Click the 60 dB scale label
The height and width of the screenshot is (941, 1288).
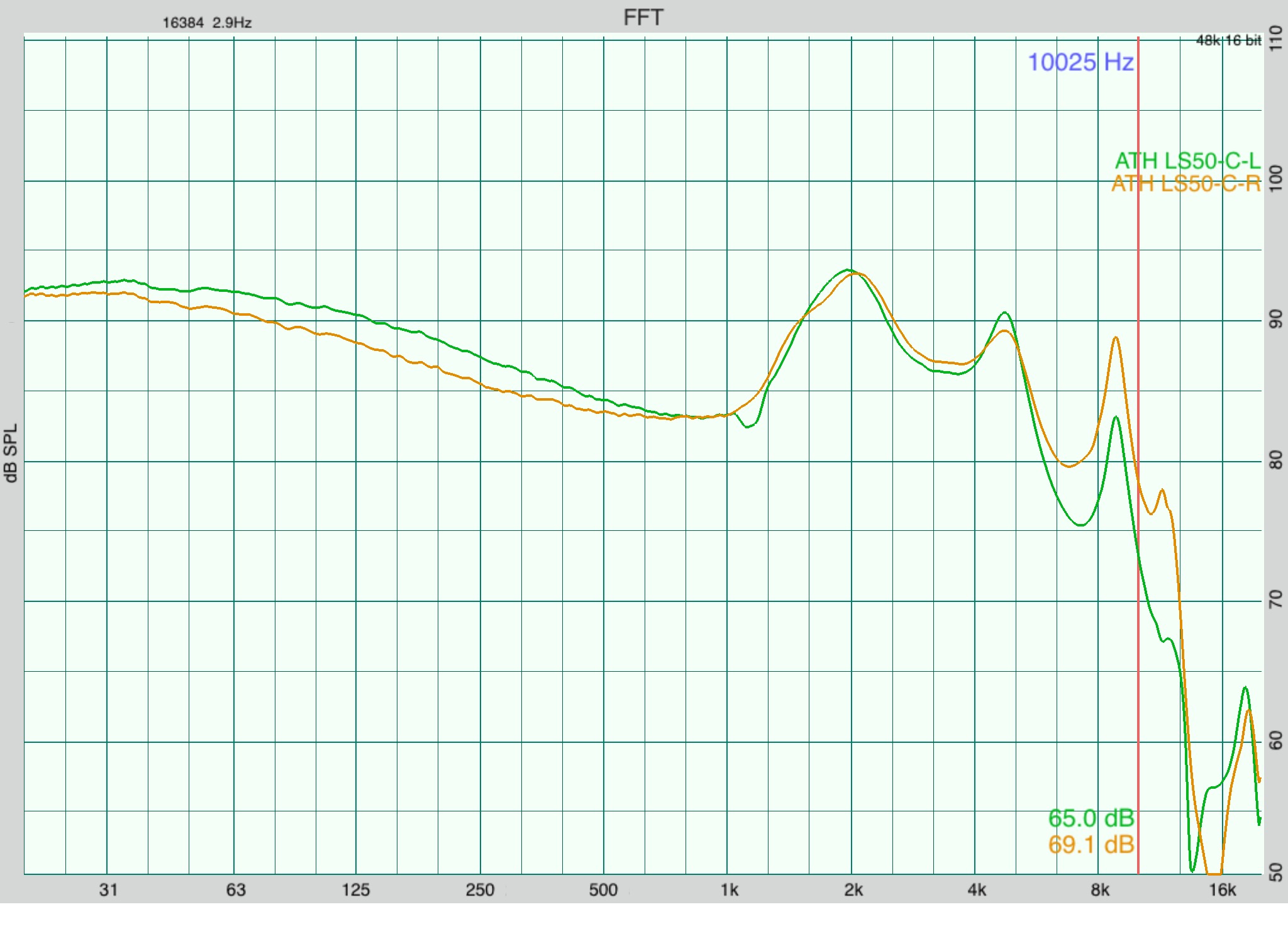1275,741
